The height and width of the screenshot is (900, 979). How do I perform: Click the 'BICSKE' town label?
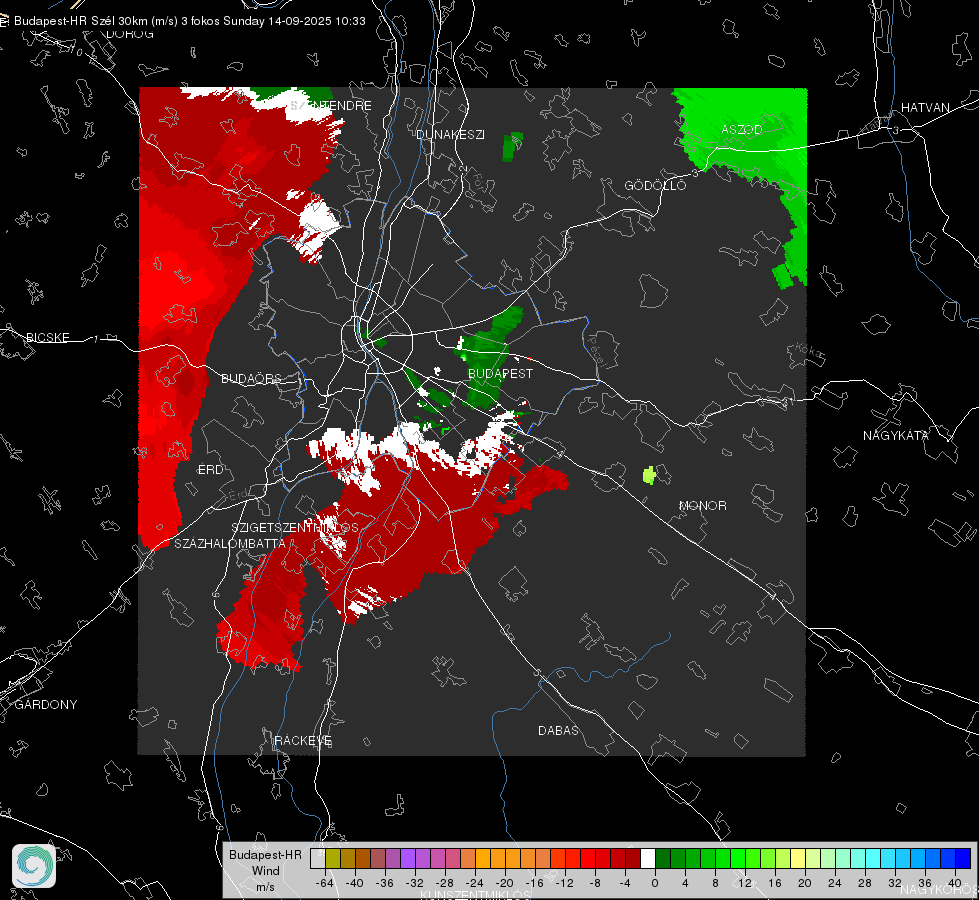click(47, 337)
